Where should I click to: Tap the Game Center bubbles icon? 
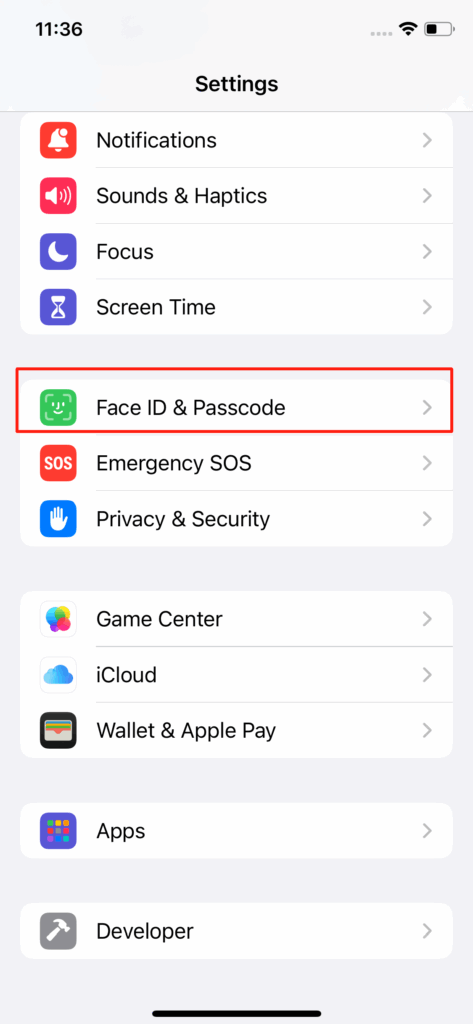point(58,618)
